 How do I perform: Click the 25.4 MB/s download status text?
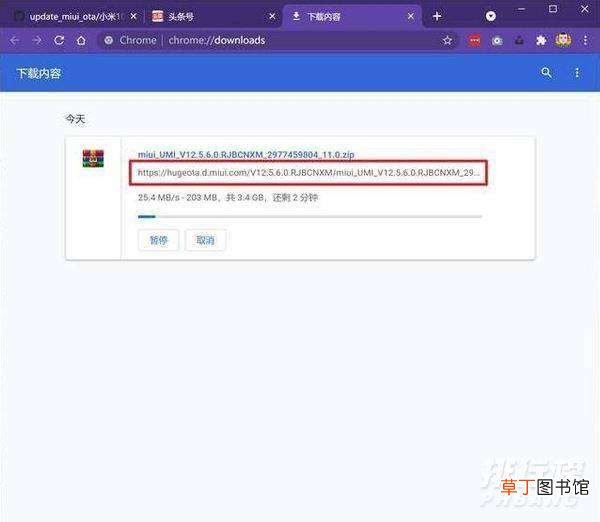pos(228,197)
